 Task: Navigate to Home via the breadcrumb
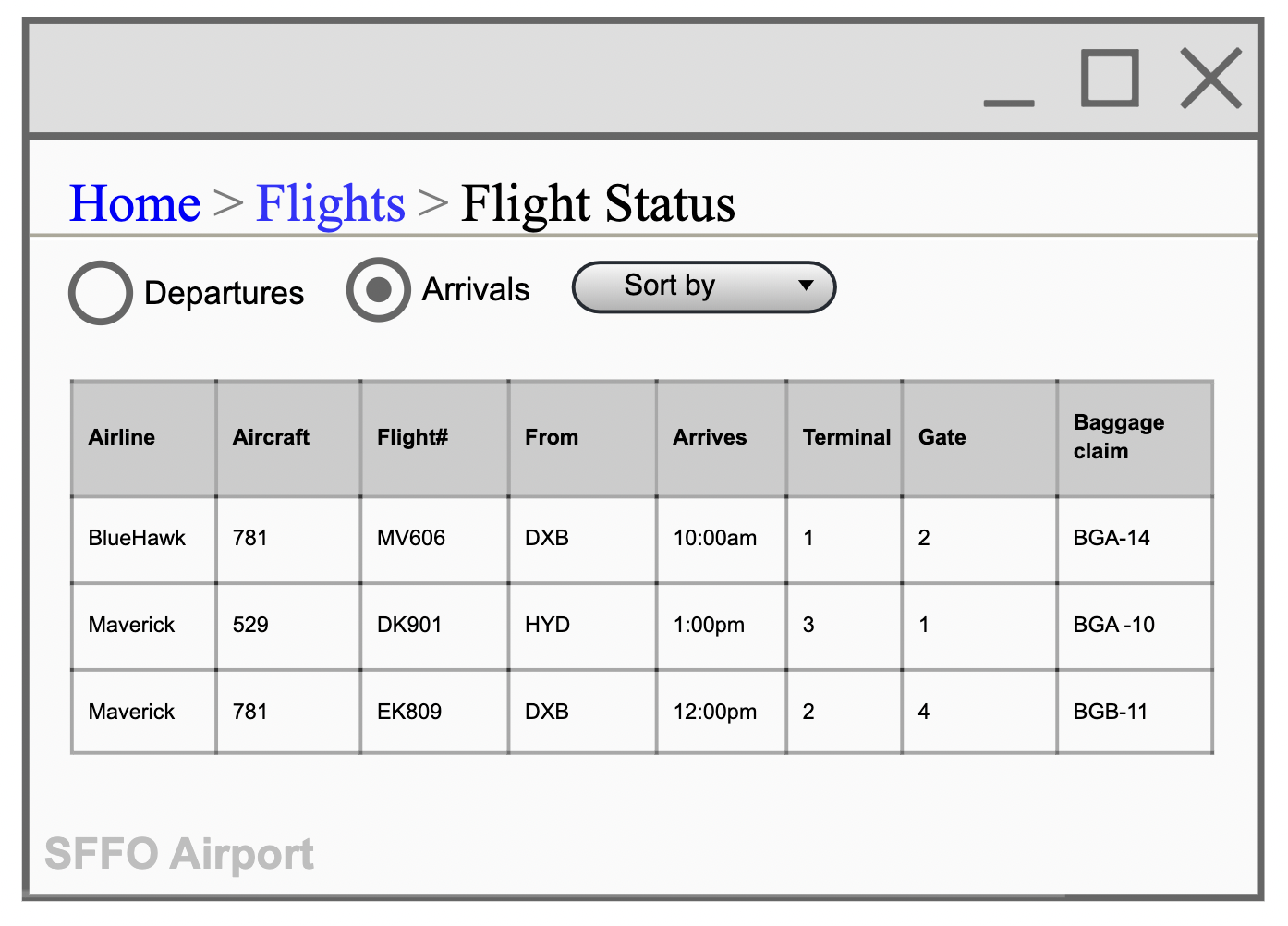point(135,202)
